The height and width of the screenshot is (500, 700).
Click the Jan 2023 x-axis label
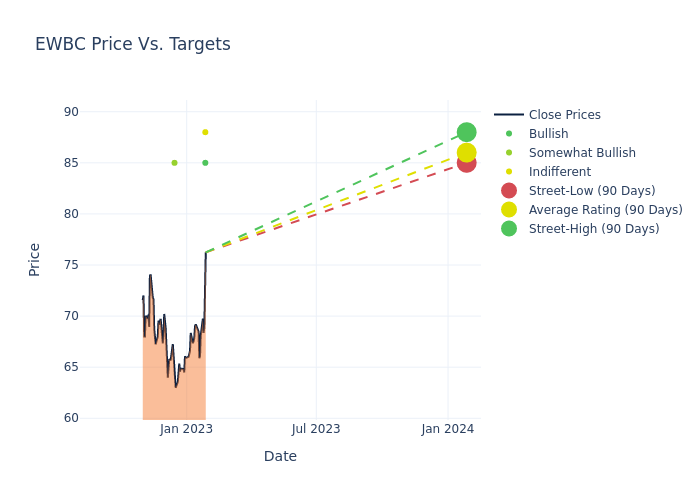(186, 430)
